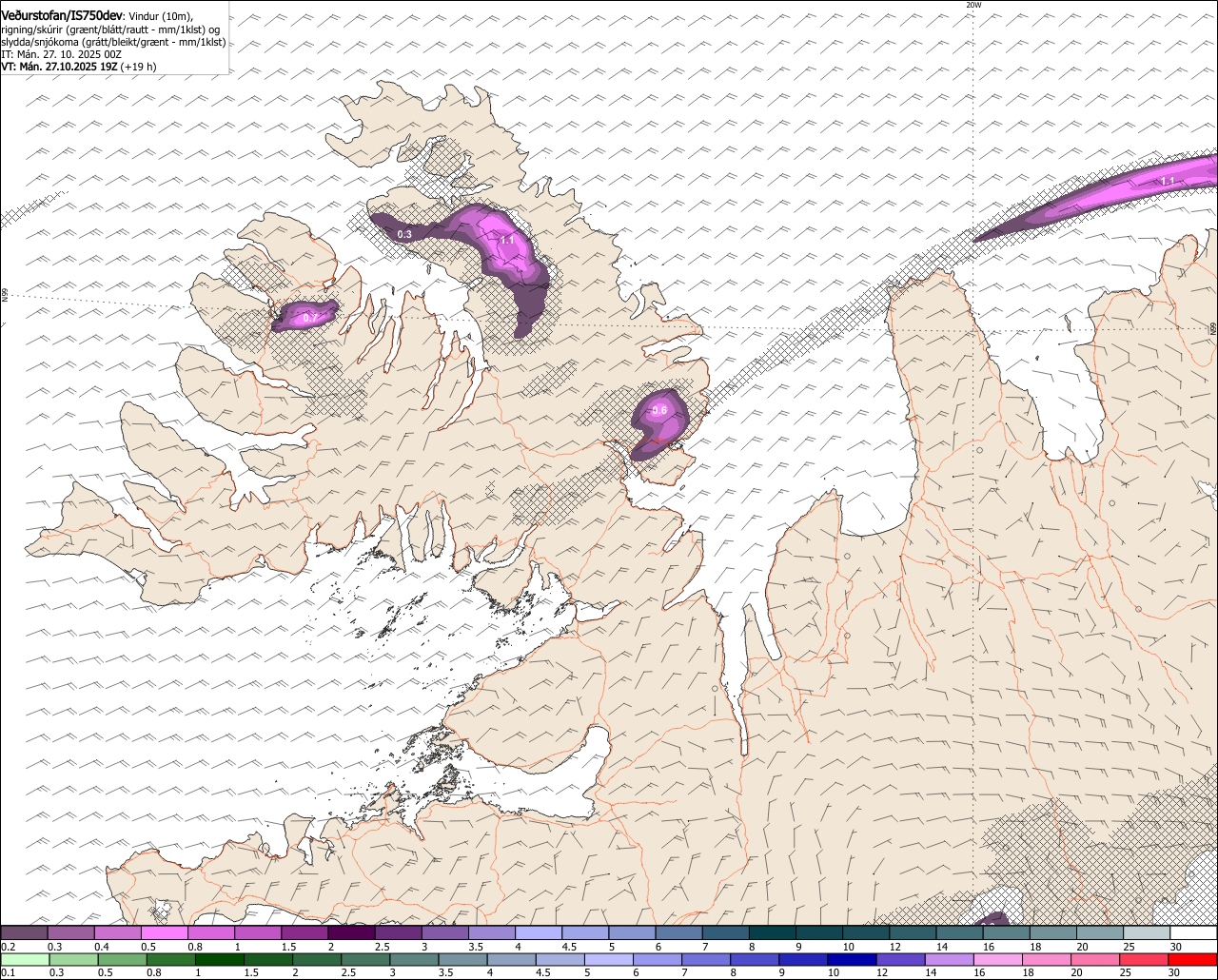Click the 0.6 value on the round snow patch

tap(658, 410)
